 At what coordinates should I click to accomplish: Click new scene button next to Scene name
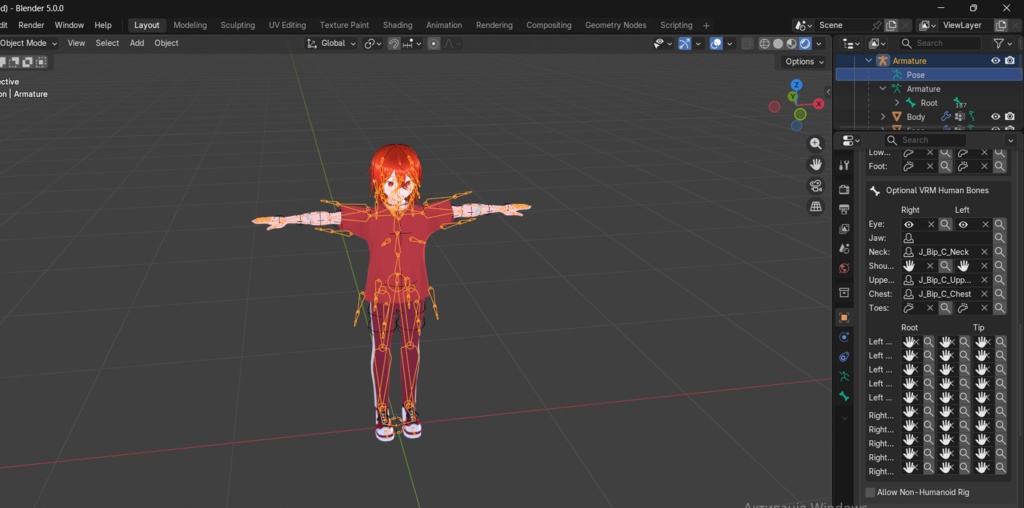(x=891, y=25)
